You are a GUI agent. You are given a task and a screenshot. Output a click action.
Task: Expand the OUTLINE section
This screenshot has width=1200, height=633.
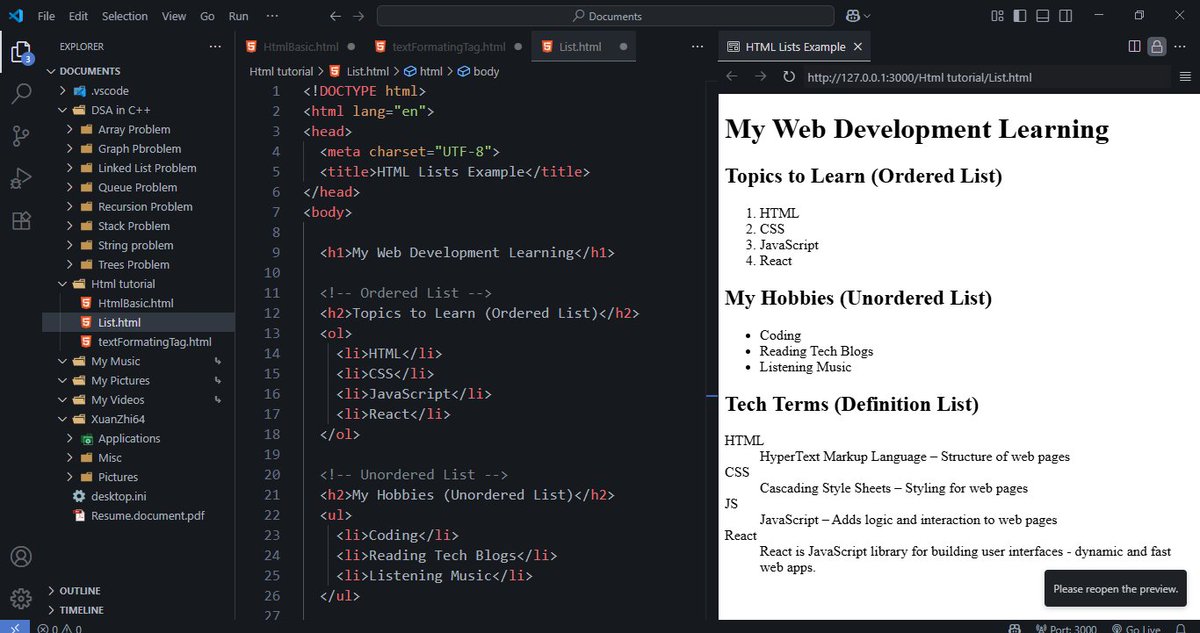coord(138,591)
